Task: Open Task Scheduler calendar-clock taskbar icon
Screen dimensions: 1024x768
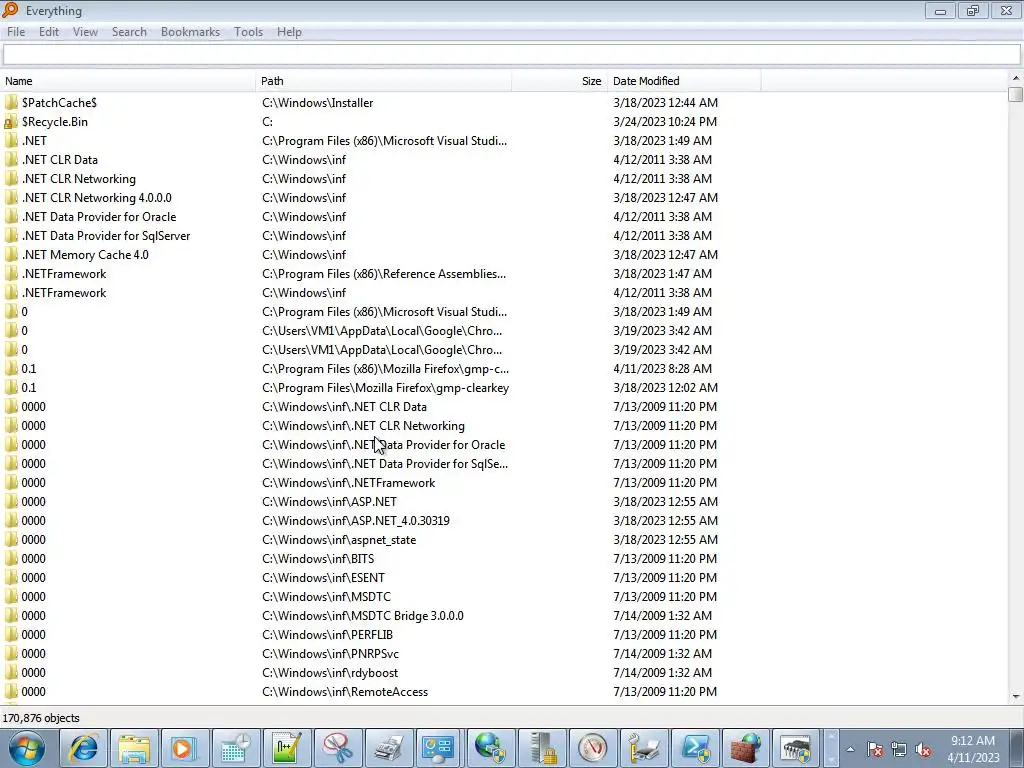Action: coord(236,748)
